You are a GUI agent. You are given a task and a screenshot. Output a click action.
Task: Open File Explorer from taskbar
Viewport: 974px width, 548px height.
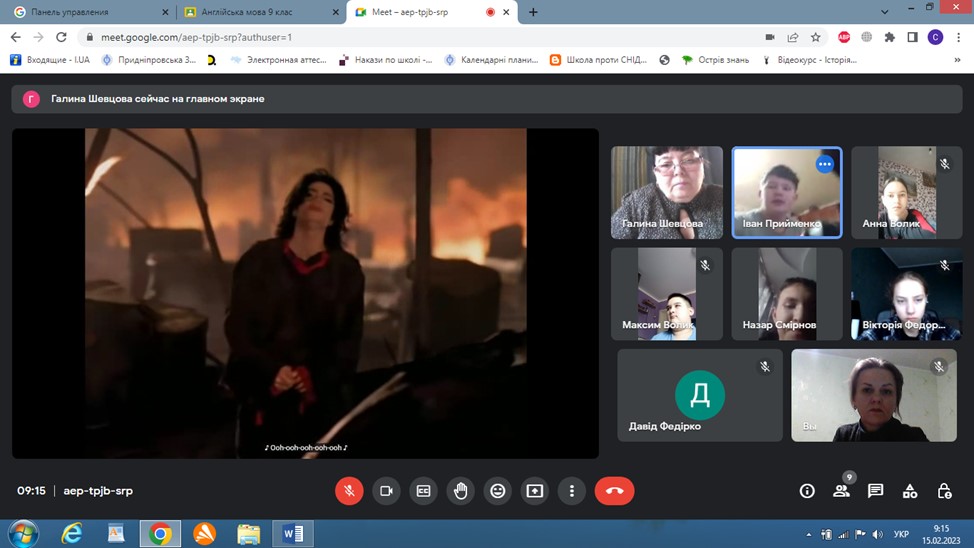248,534
